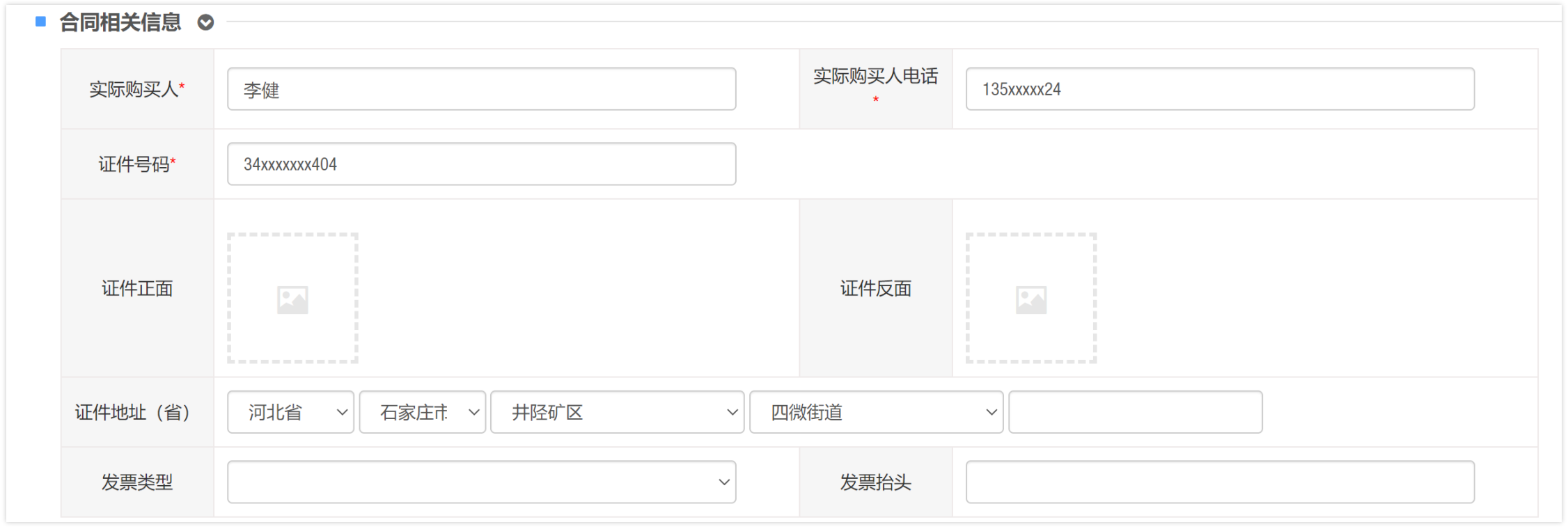Select the 证件号码 input field
The width and height of the screenshot is (1568, 529).
coord(481,164)
